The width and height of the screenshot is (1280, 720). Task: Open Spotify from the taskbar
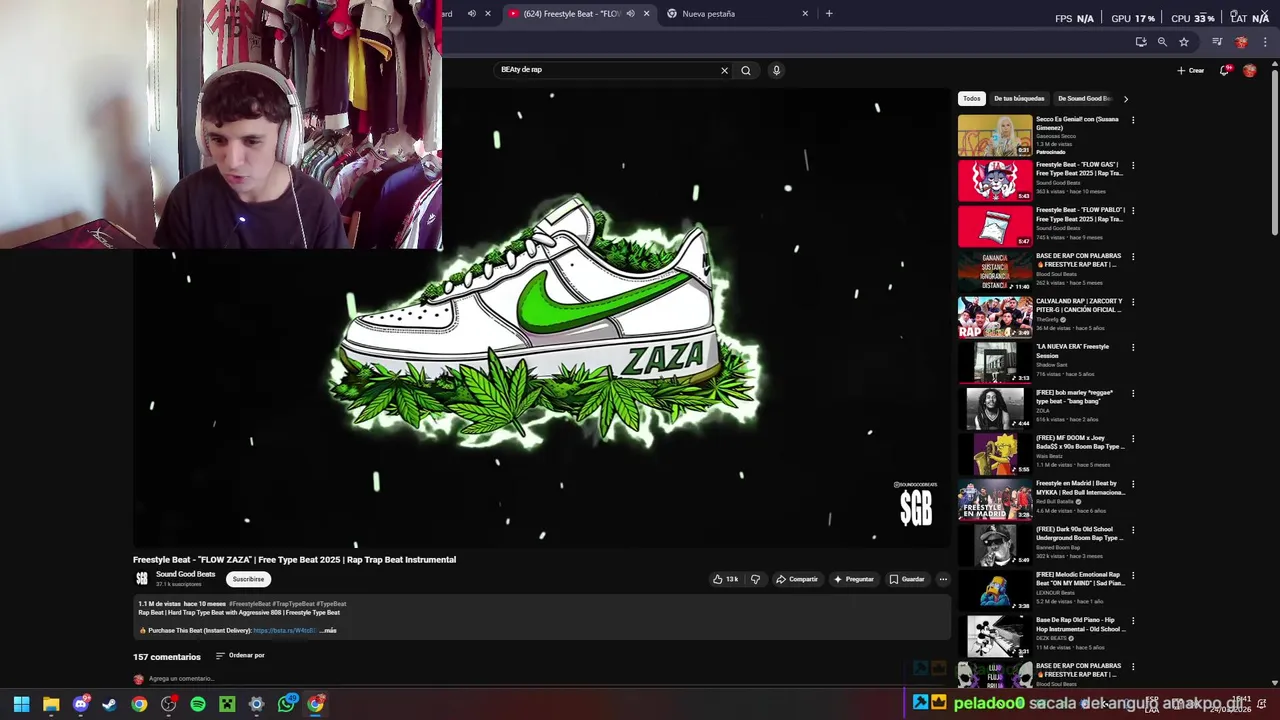198,704
